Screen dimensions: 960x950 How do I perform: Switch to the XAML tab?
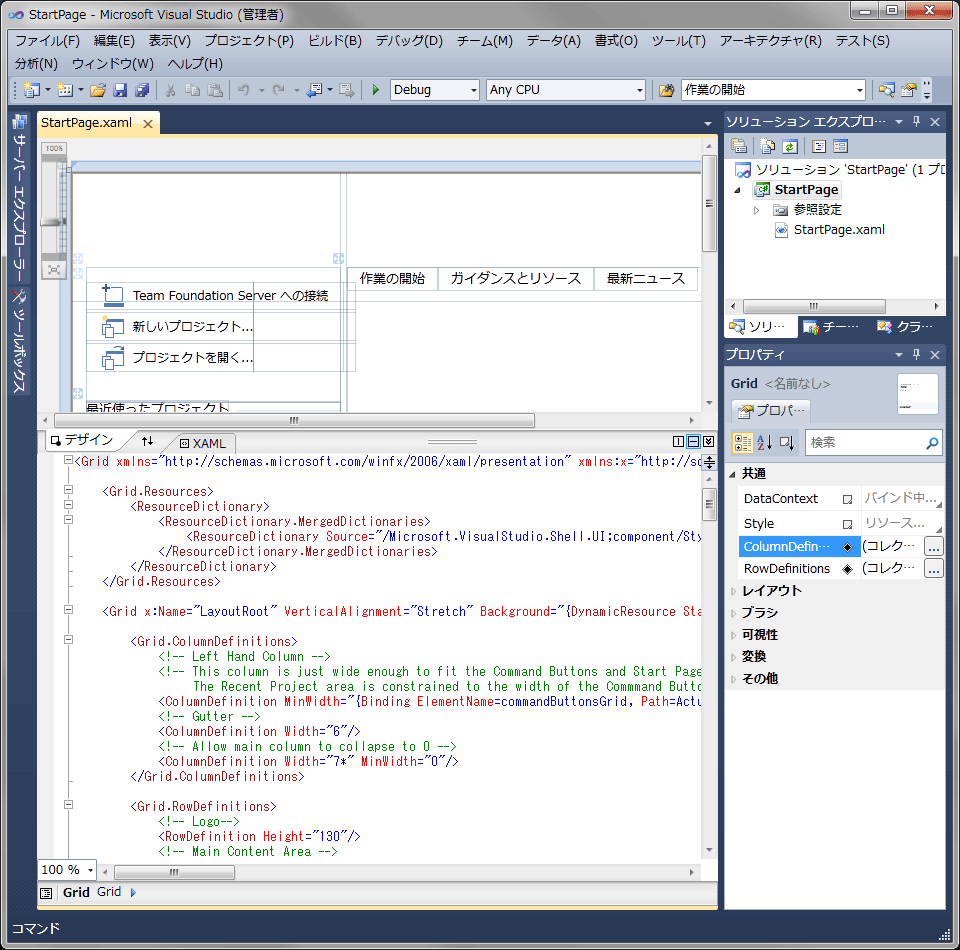(x=203, y=443)
